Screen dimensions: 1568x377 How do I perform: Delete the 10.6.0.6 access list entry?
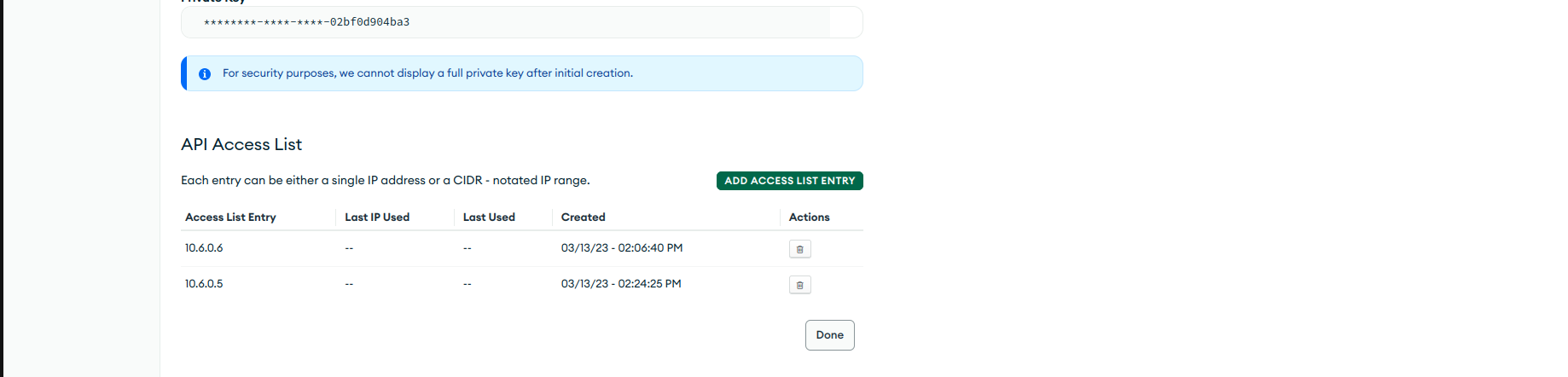click(x=799, y=249)
